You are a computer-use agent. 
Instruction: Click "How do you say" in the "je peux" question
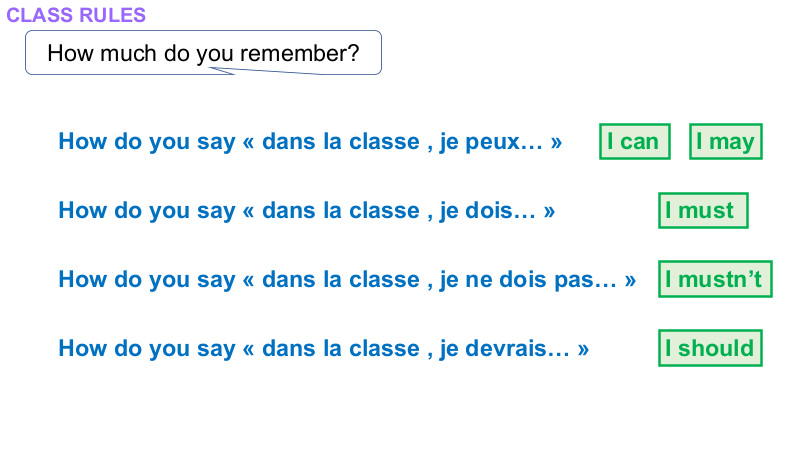[147, 142]
